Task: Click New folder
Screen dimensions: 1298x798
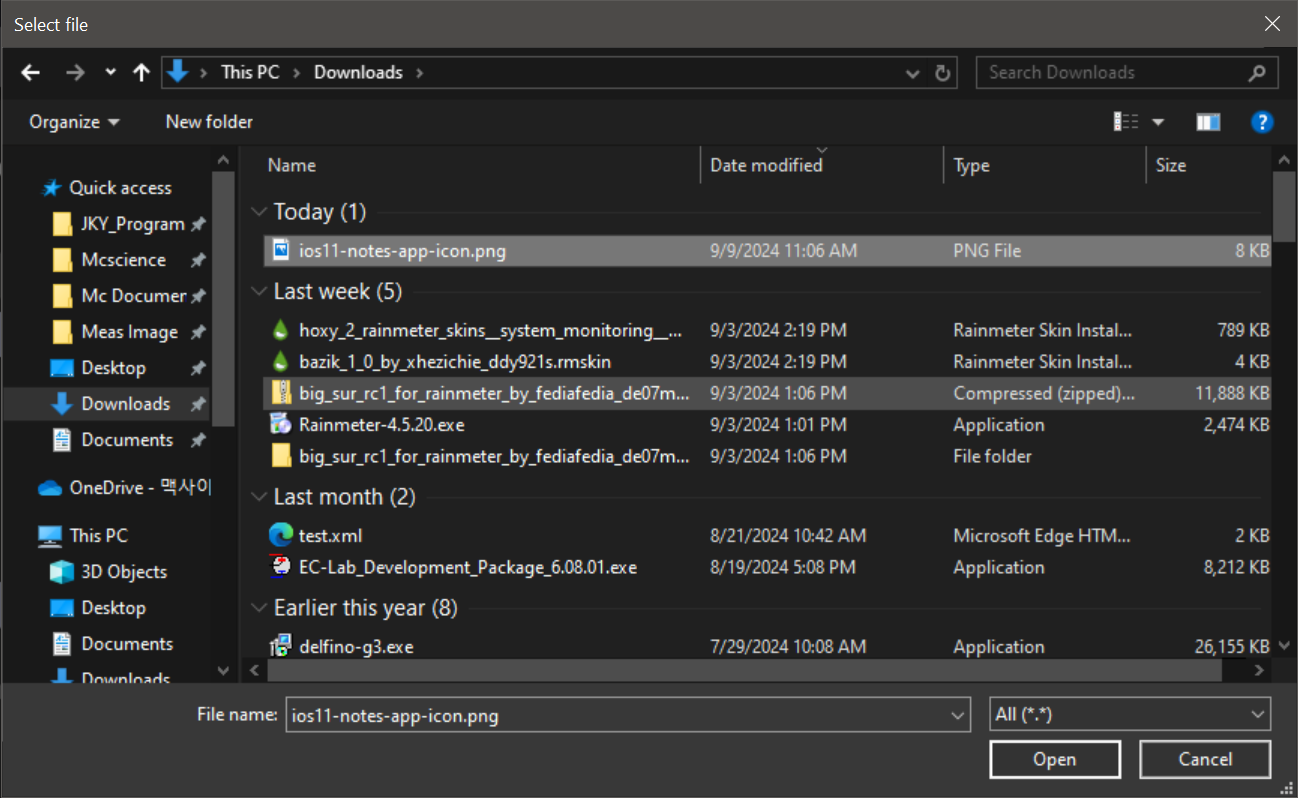Action: (x=209, y=122)
